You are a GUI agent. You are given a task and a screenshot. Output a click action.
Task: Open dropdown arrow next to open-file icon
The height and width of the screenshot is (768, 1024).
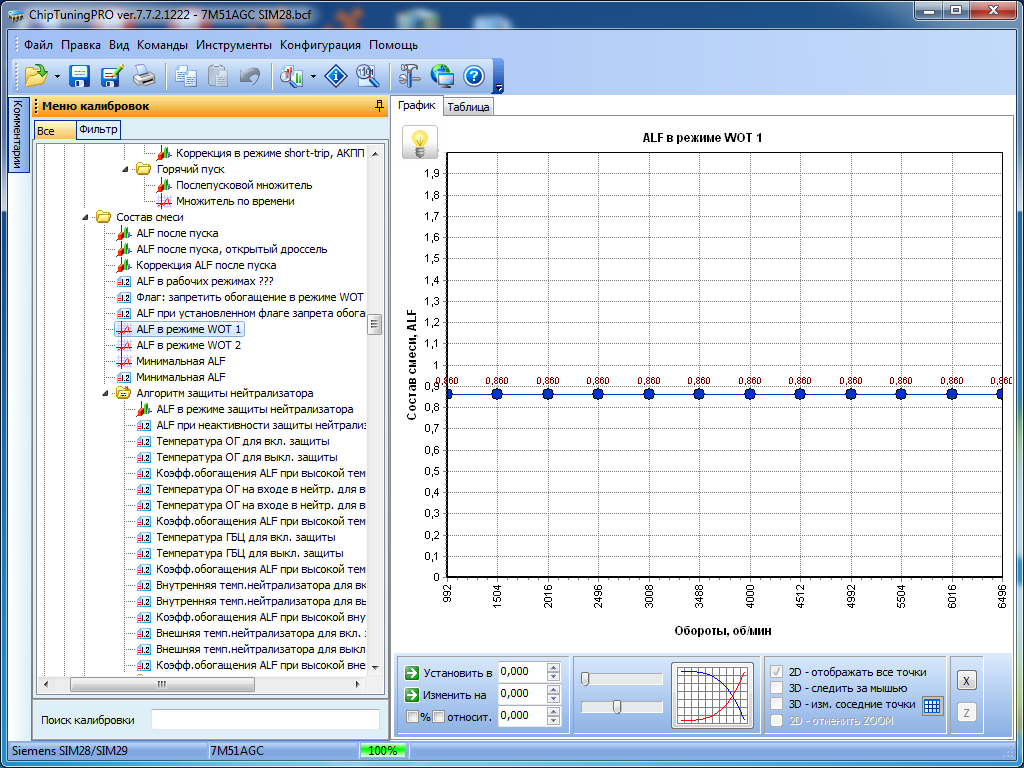coord(58,76)
